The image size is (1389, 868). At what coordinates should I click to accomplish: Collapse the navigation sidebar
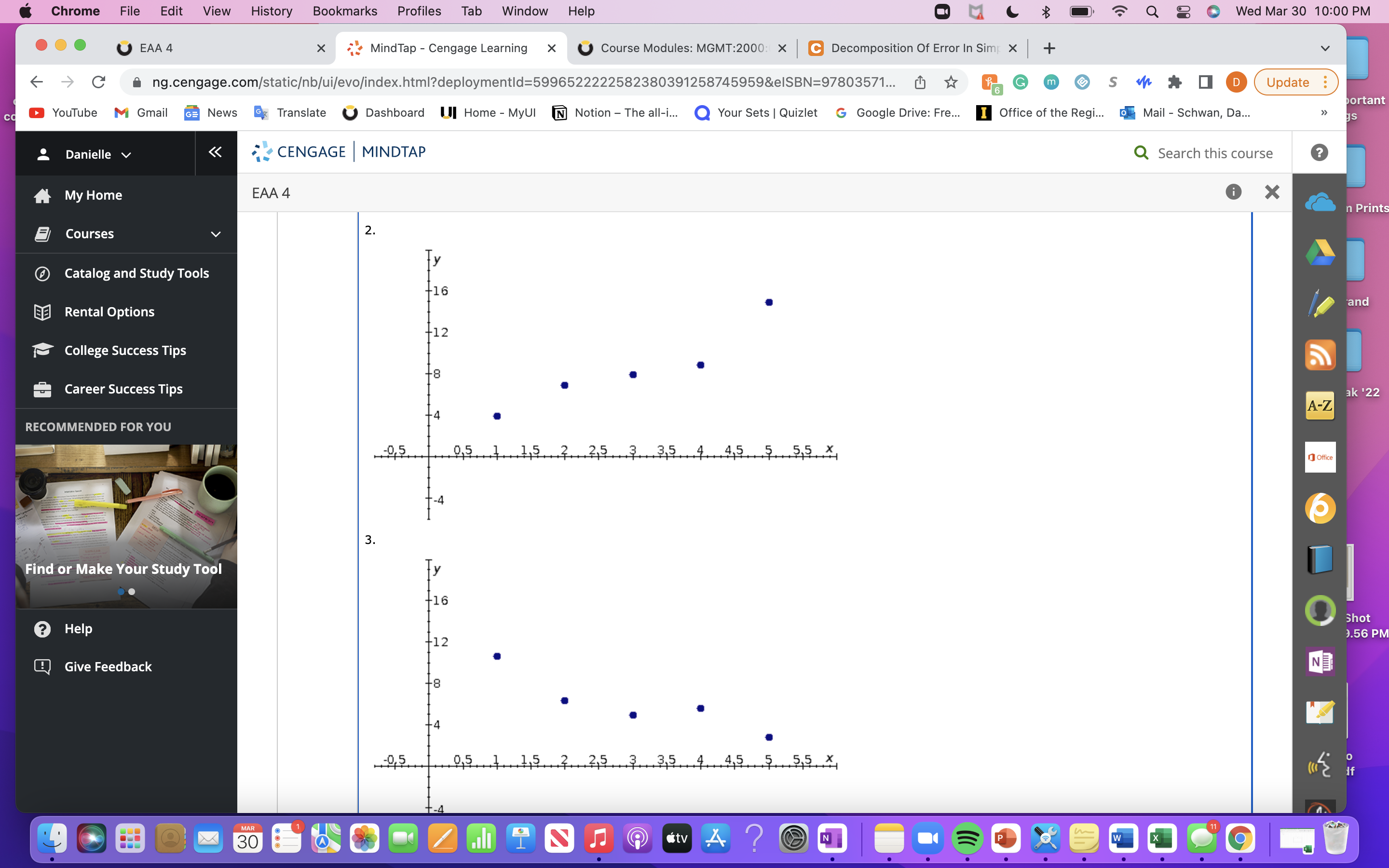click(x=215, y=152)
